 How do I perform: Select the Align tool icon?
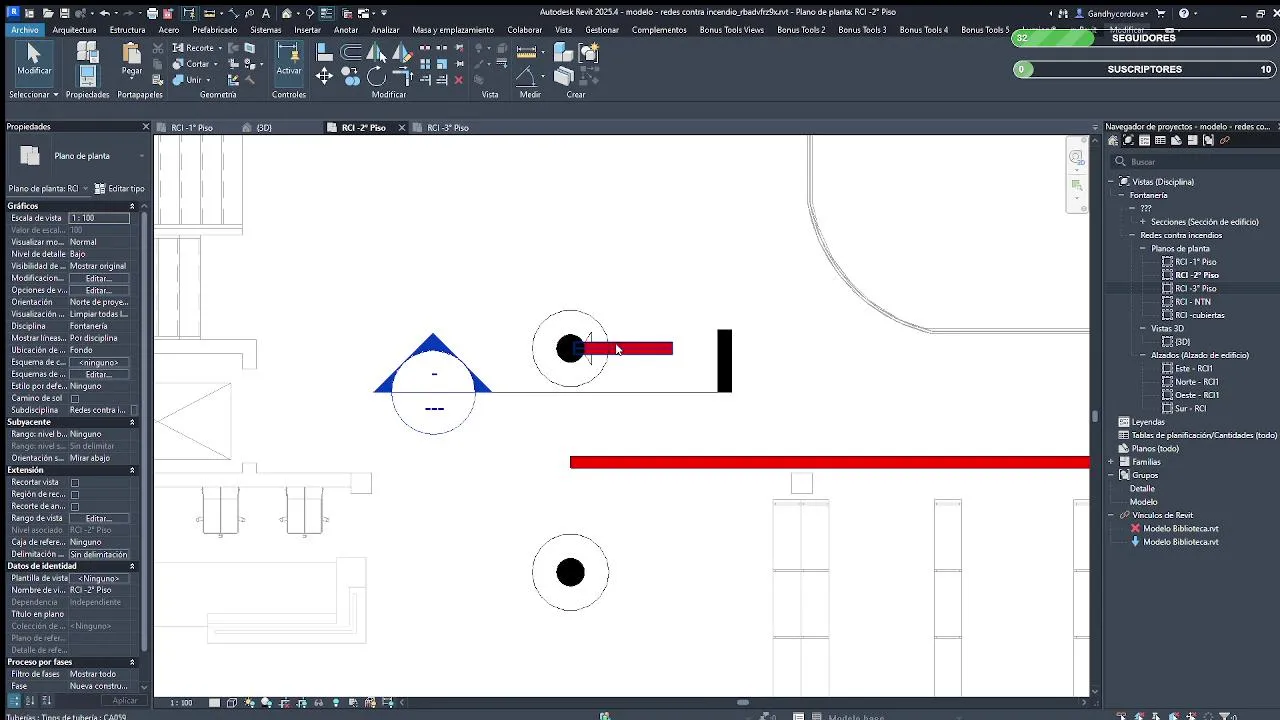tap(324, 52)
